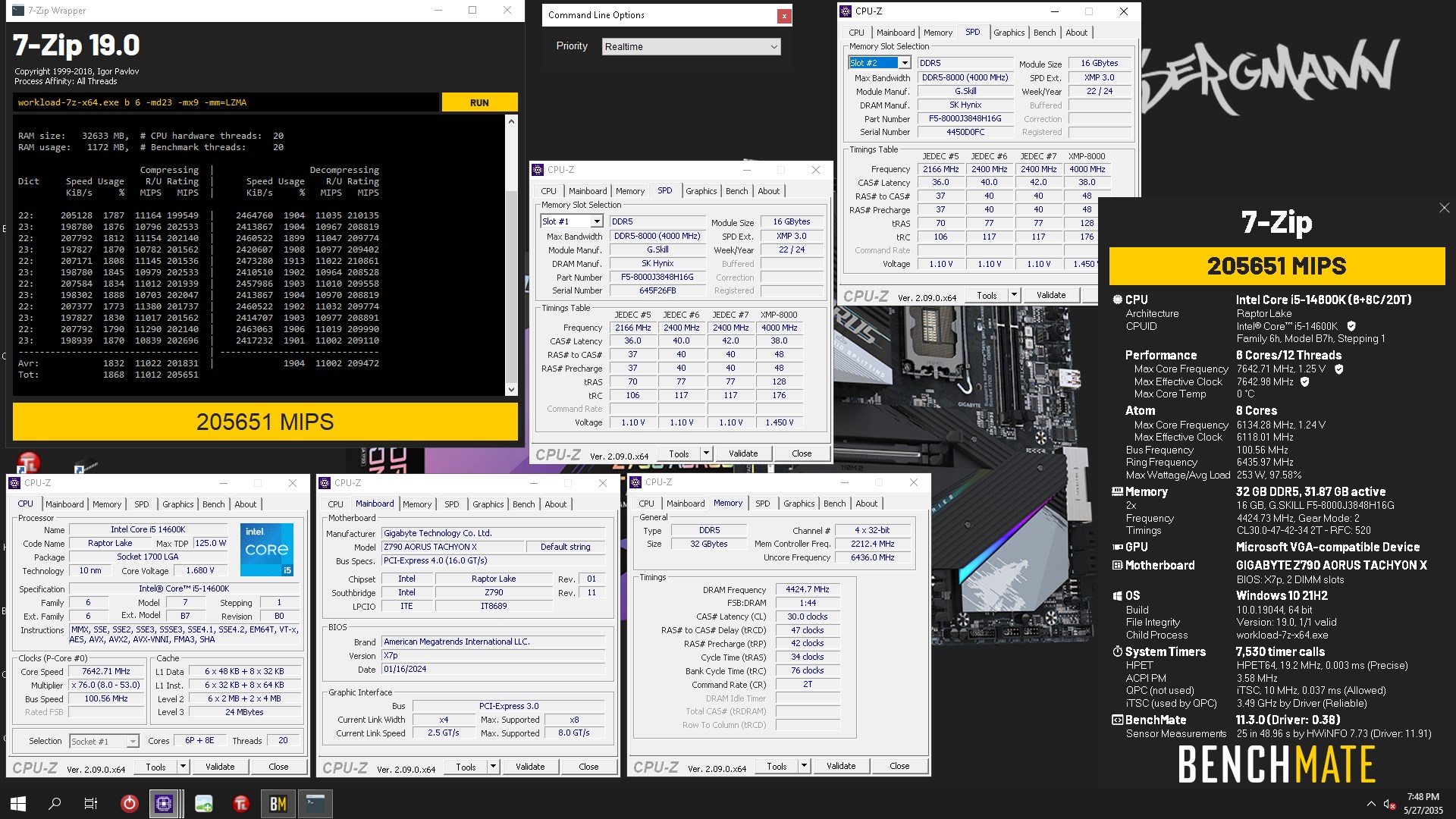Click the muted volume tray icon
Screen dimensions: 1456x819
pos(1389,804)
